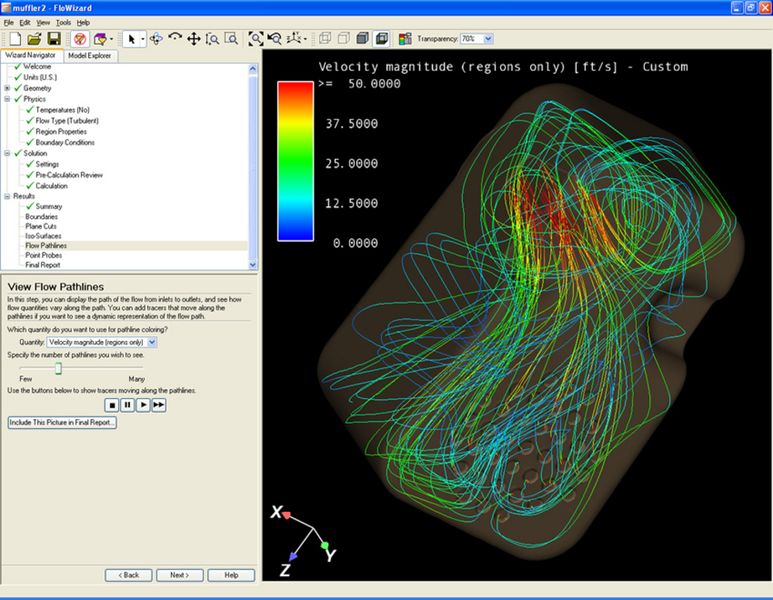Open the Quantity dropdown for pathline coloring
This screenshot has height=600, width=773.
click(102, 342)
